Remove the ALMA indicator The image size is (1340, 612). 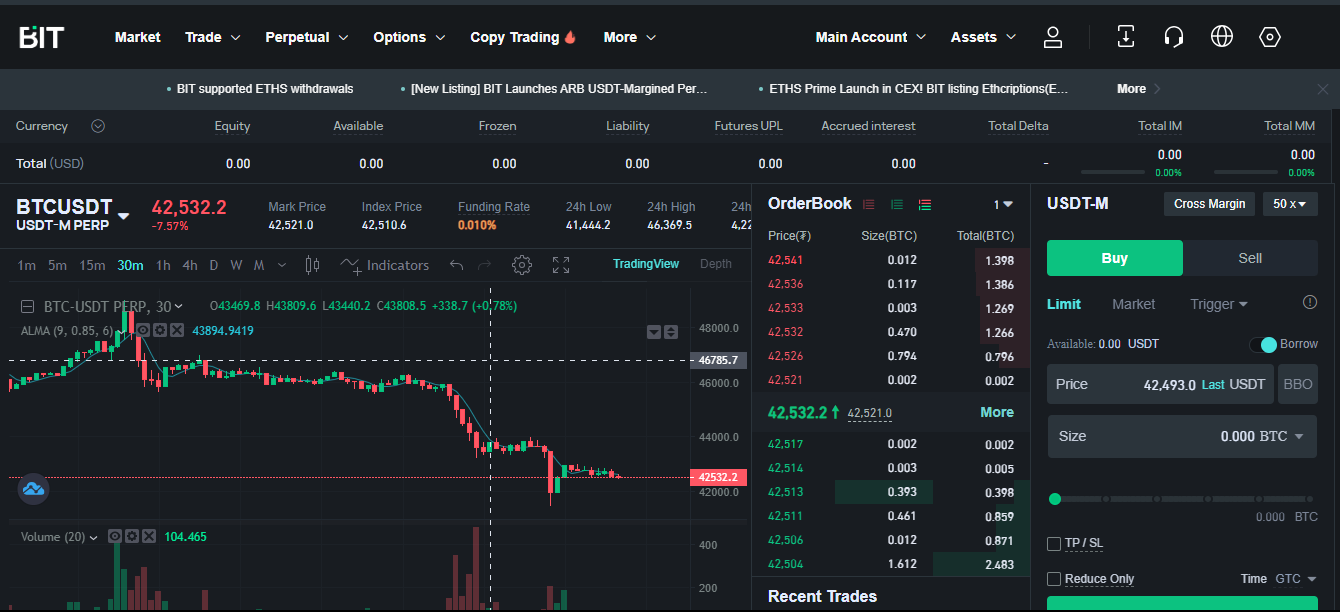tap(177, 330)
